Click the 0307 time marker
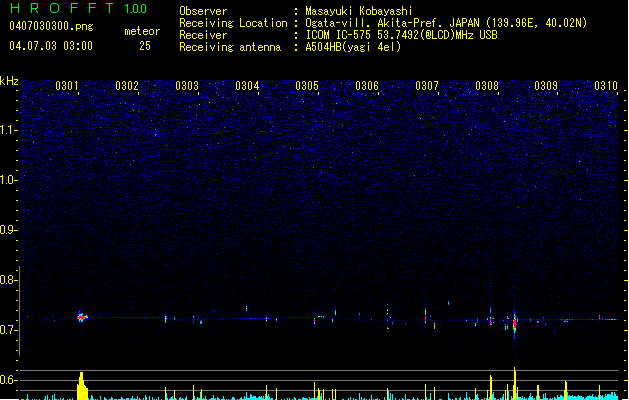The width and height of the screenshot is (629, 400). coord(427,86)
